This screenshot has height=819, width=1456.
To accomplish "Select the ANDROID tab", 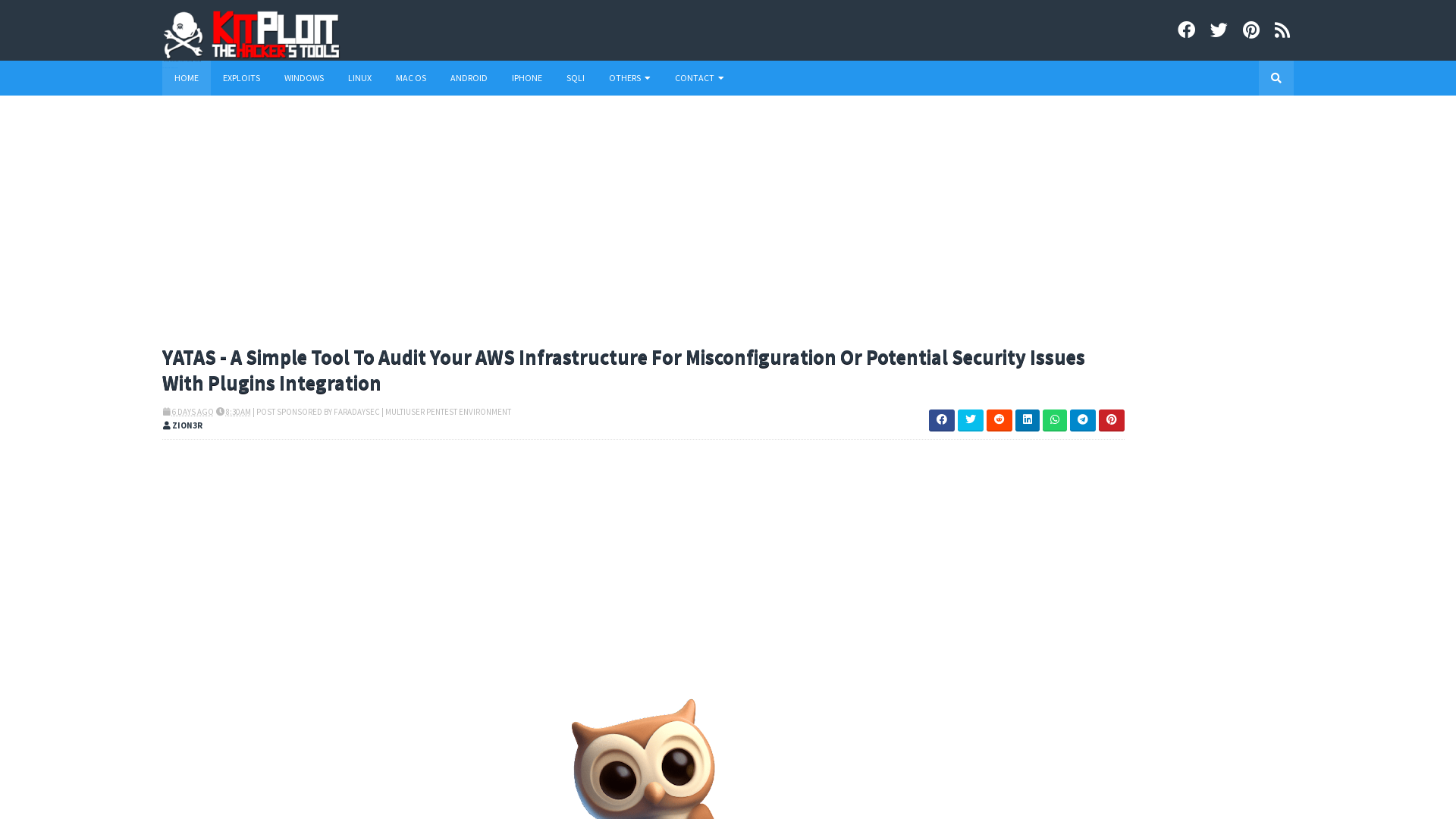I will pyautogui.click(x=468, y=77).
